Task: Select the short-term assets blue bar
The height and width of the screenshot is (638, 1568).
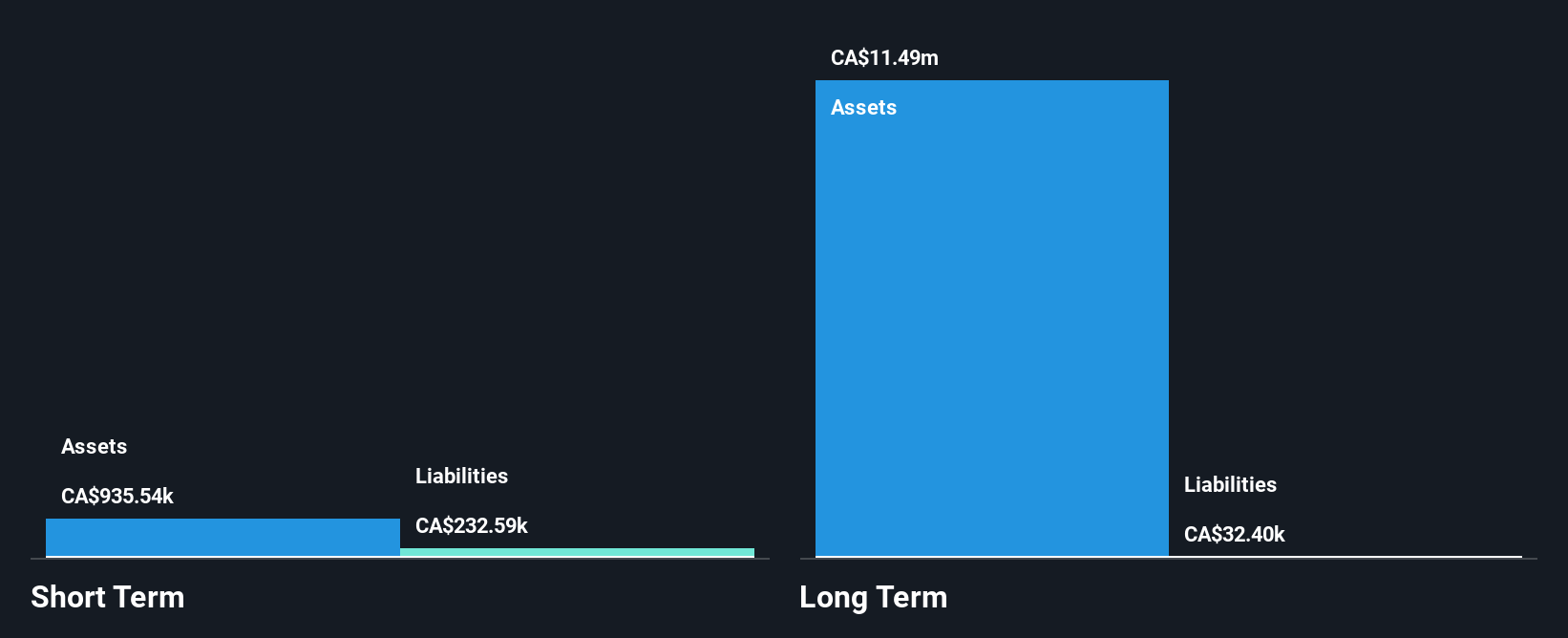Action: pos(222,537)
